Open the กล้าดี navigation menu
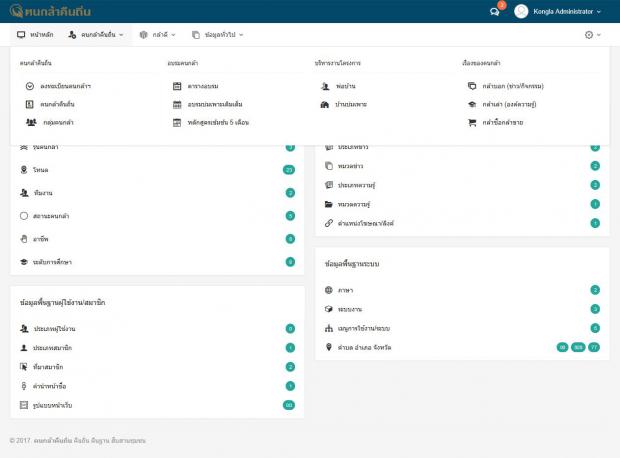 158,35
